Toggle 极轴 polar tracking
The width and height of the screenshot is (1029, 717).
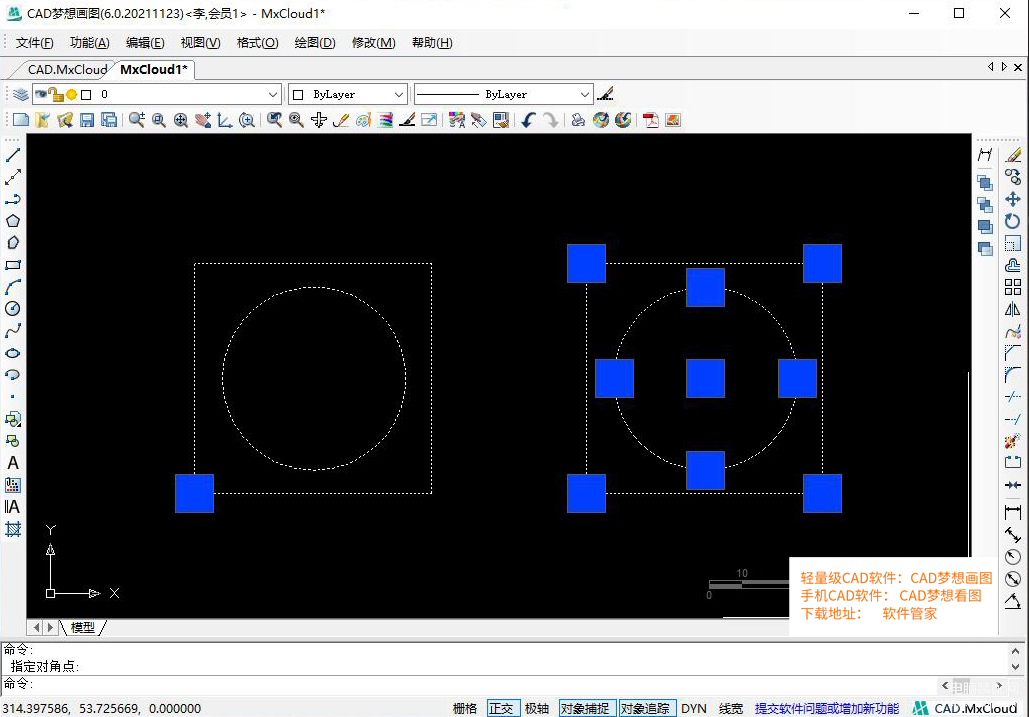pyautogui.click(x=537, y=708)
